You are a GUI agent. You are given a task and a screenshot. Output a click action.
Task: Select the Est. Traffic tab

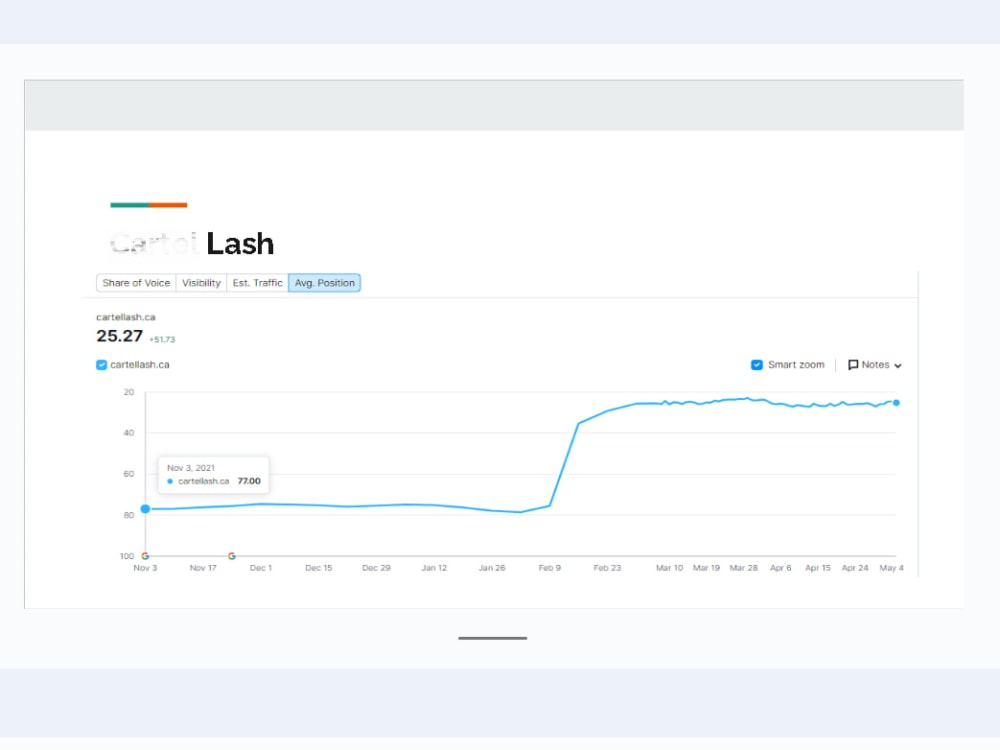[x=257, y=283]
